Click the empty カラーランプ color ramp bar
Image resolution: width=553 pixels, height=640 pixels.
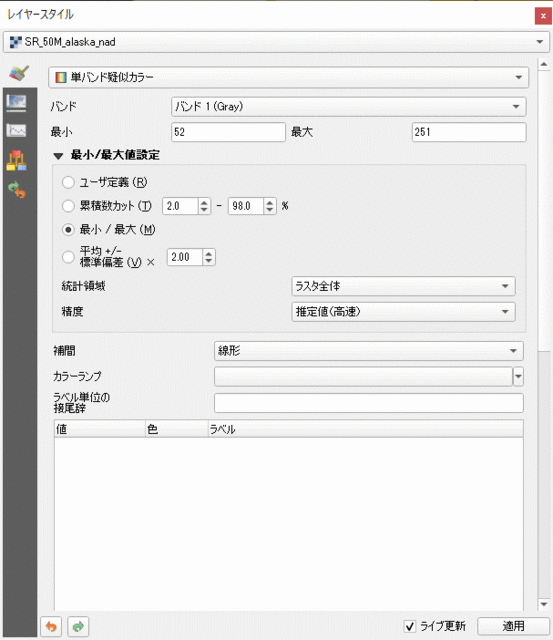coord(363,376)
